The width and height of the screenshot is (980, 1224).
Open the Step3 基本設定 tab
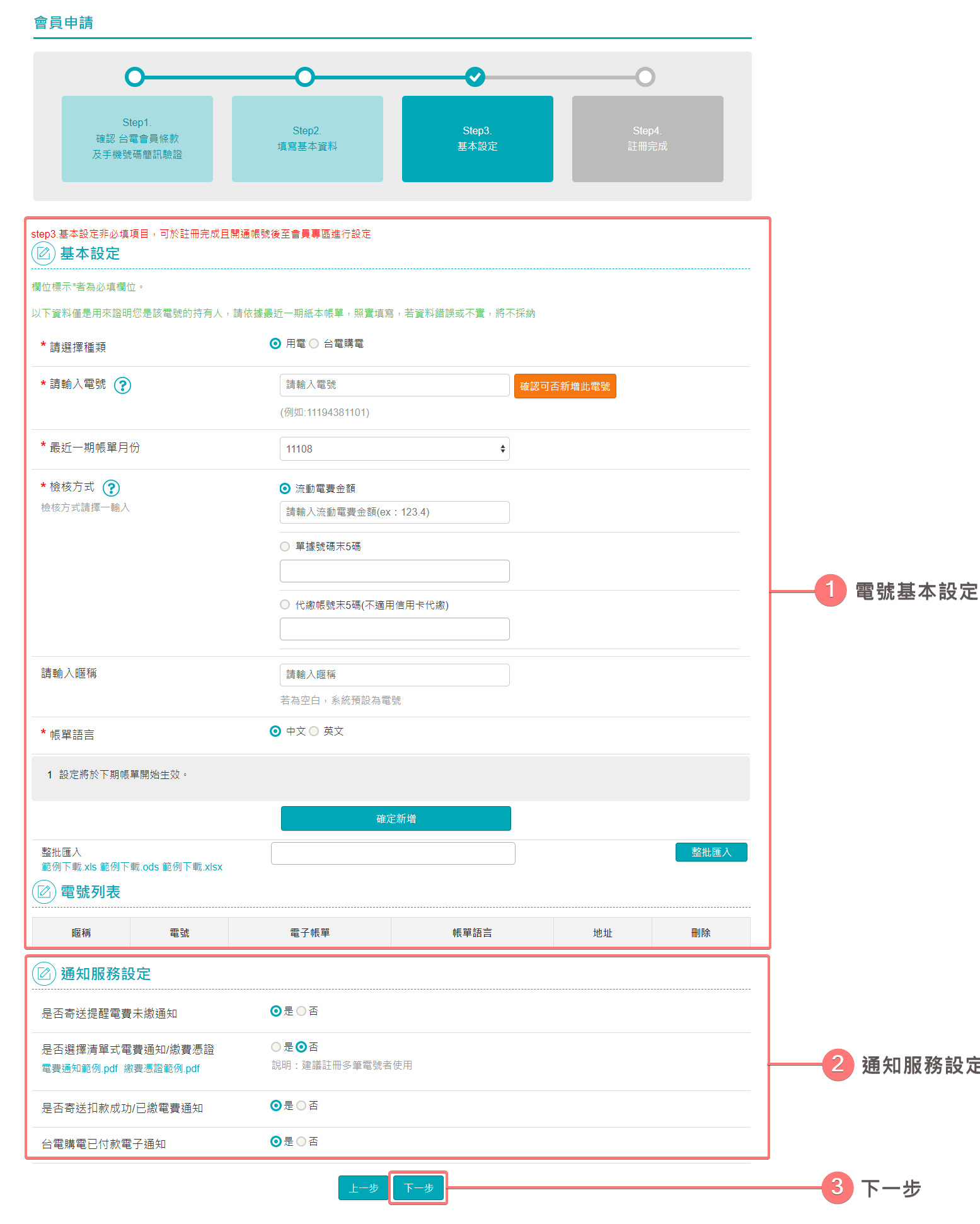click(478, 139)
